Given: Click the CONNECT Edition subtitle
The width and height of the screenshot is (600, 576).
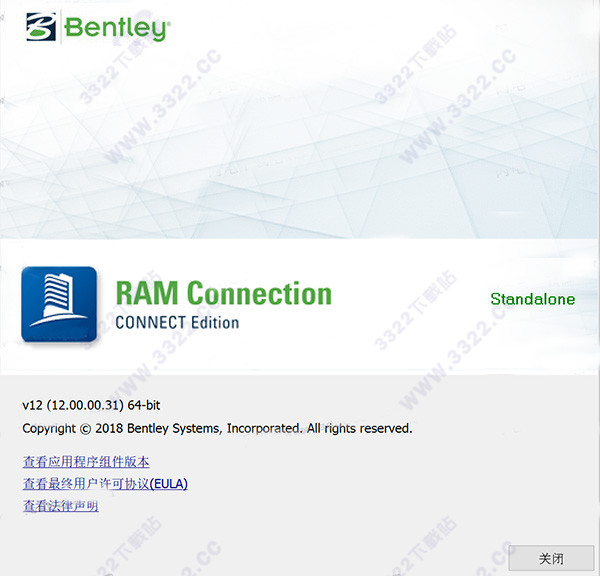Looking at the screenshot, I should (x=177, y=323).
